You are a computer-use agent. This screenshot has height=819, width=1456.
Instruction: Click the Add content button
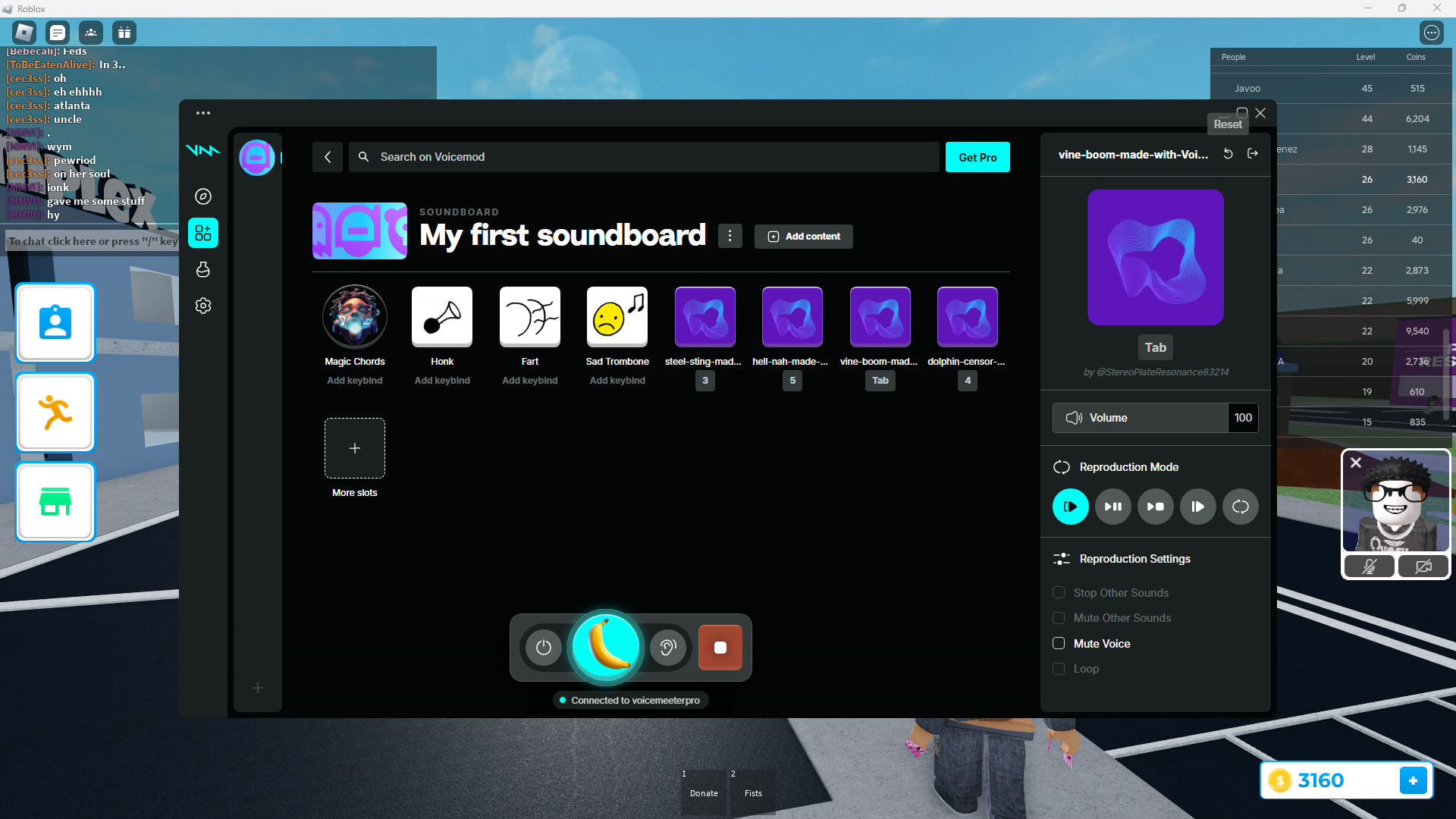pyautogui.click(x=804, y=237)
